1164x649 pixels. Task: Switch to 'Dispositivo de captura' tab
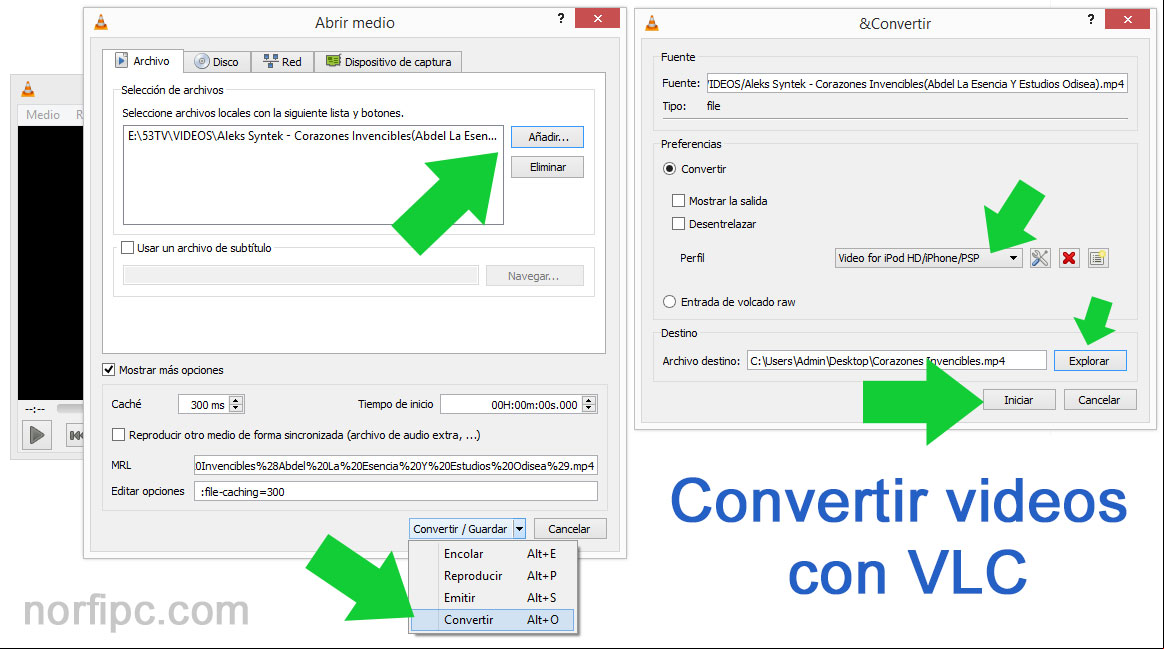[x=388, y=62]
